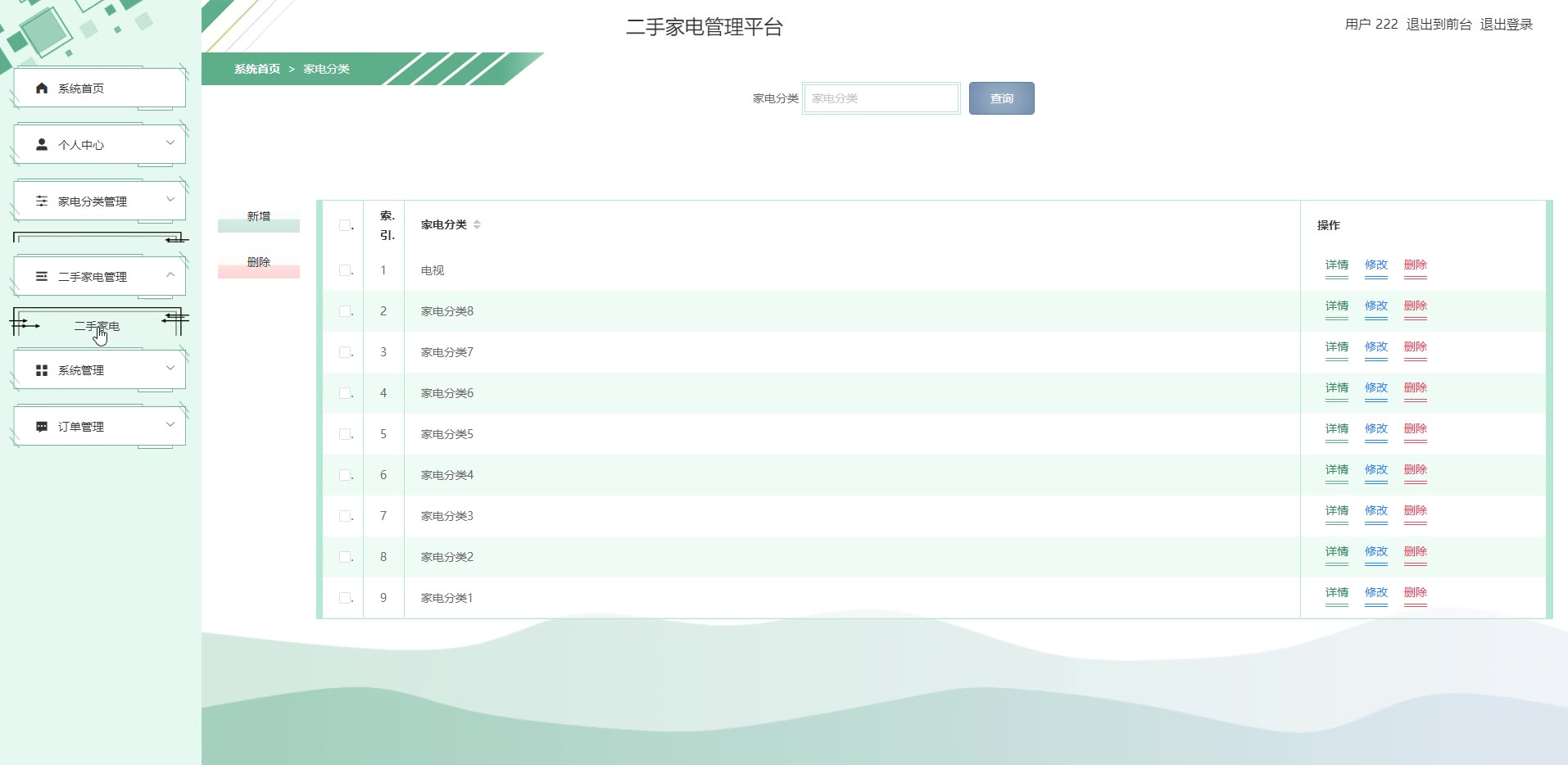Click 修改 for the 家电分类8 row
Screen dimensions: 1568x765
pyautogui.click(x=1376, y=306)
